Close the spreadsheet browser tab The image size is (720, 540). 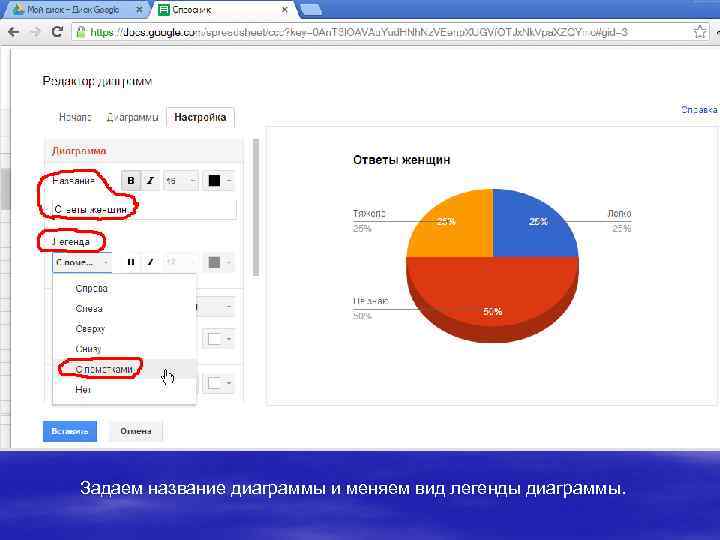coord(285,10)
